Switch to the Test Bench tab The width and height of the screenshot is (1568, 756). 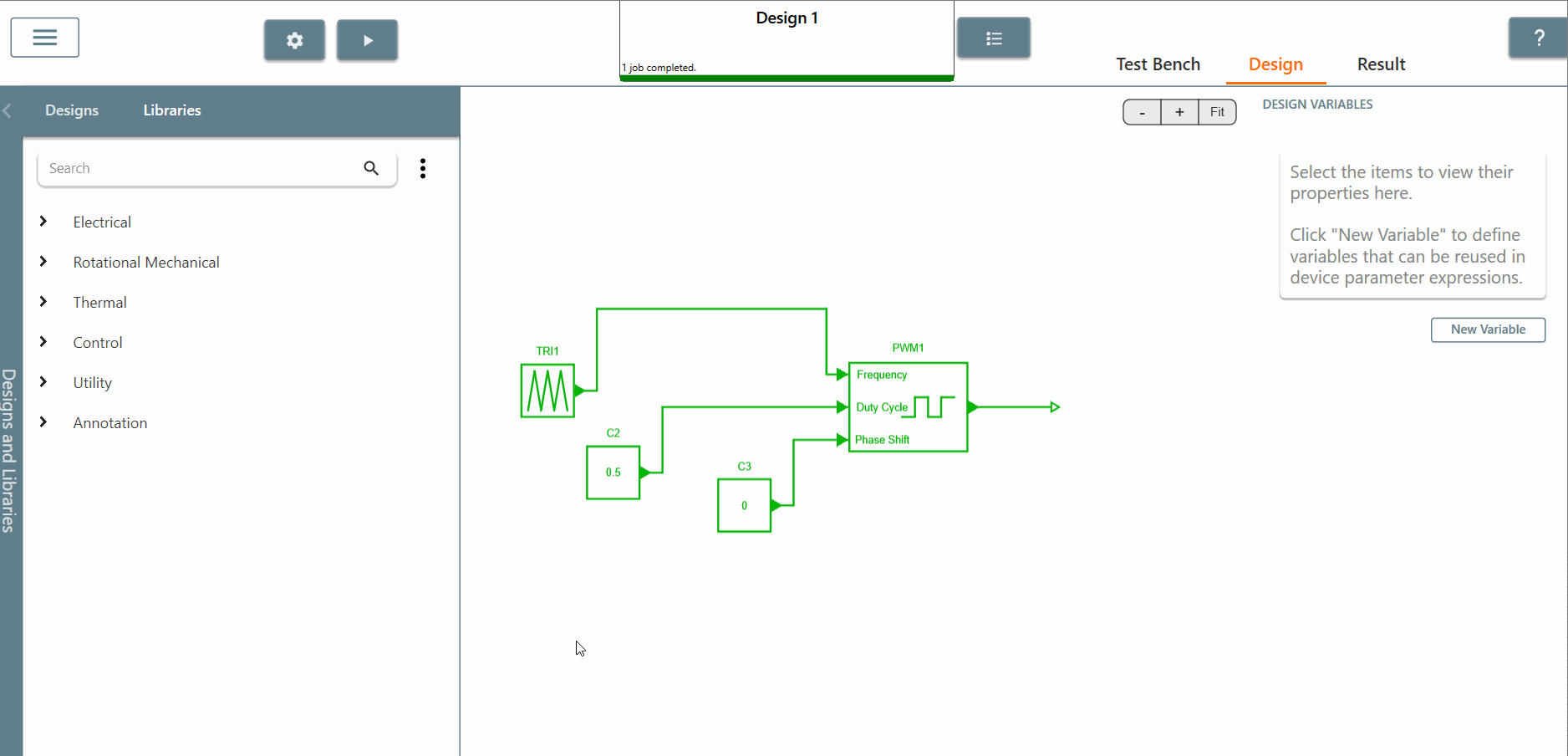[1158, 64]
